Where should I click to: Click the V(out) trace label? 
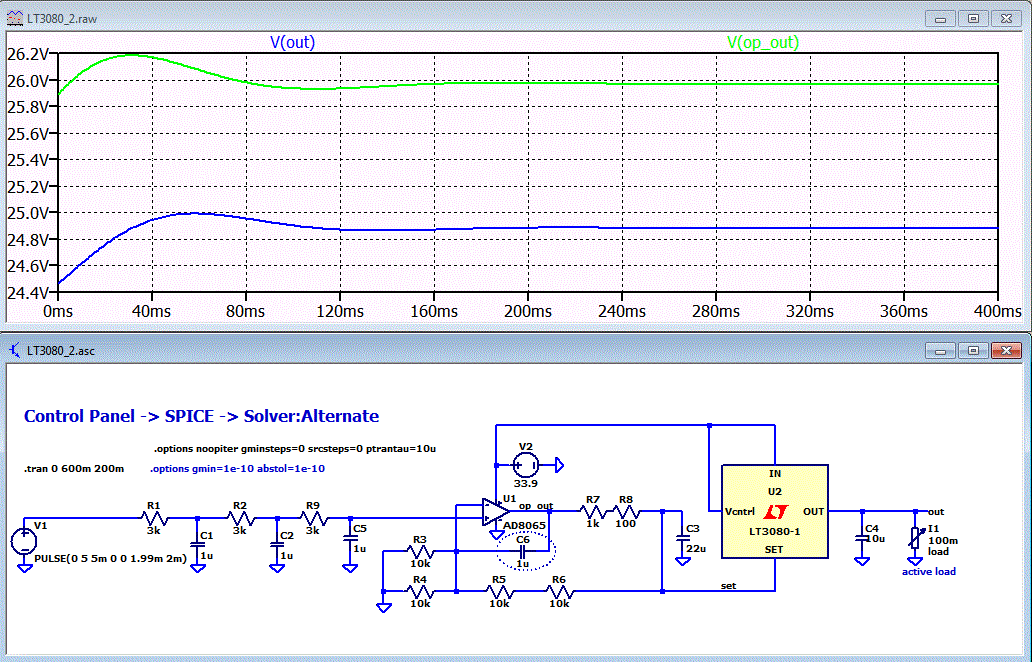tap(292, 43)
